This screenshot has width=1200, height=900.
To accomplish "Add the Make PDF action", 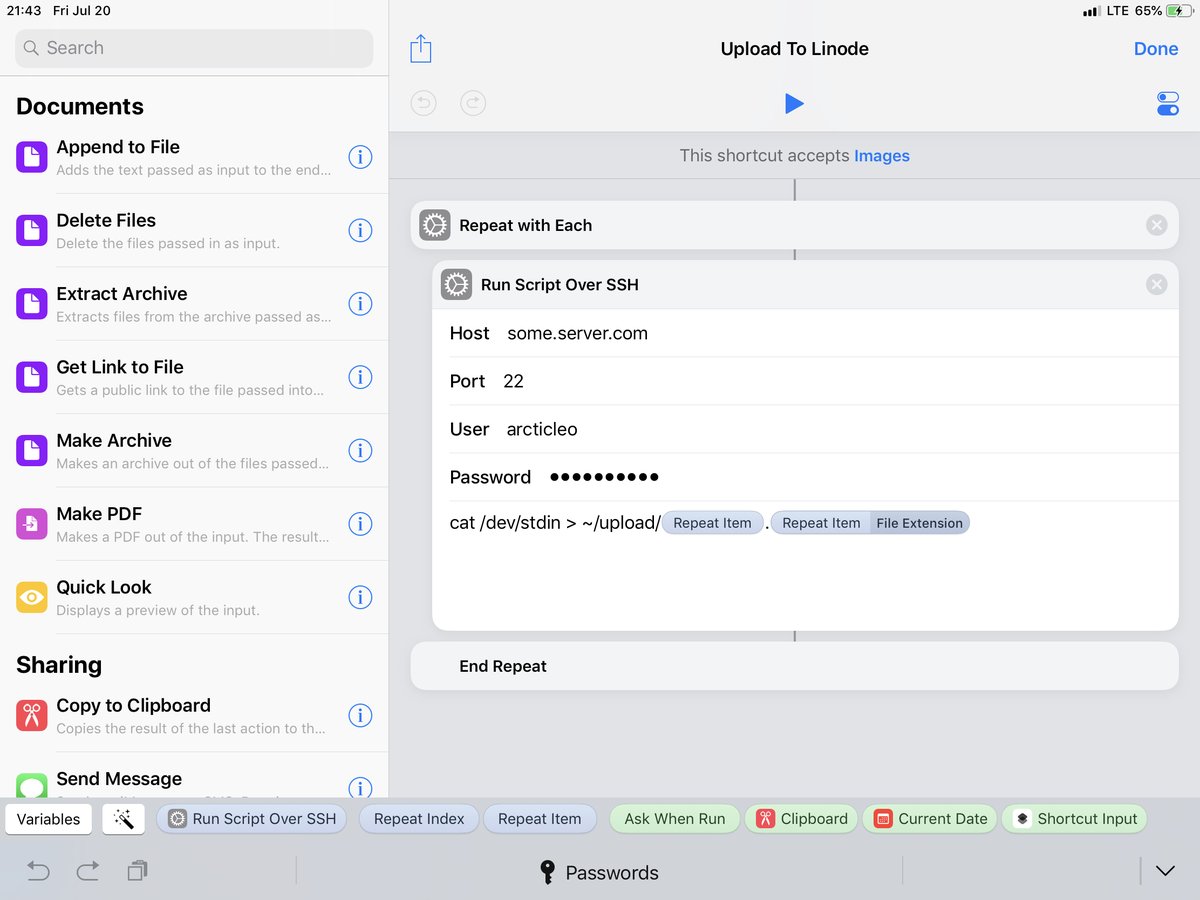I will tap(194, 524).
